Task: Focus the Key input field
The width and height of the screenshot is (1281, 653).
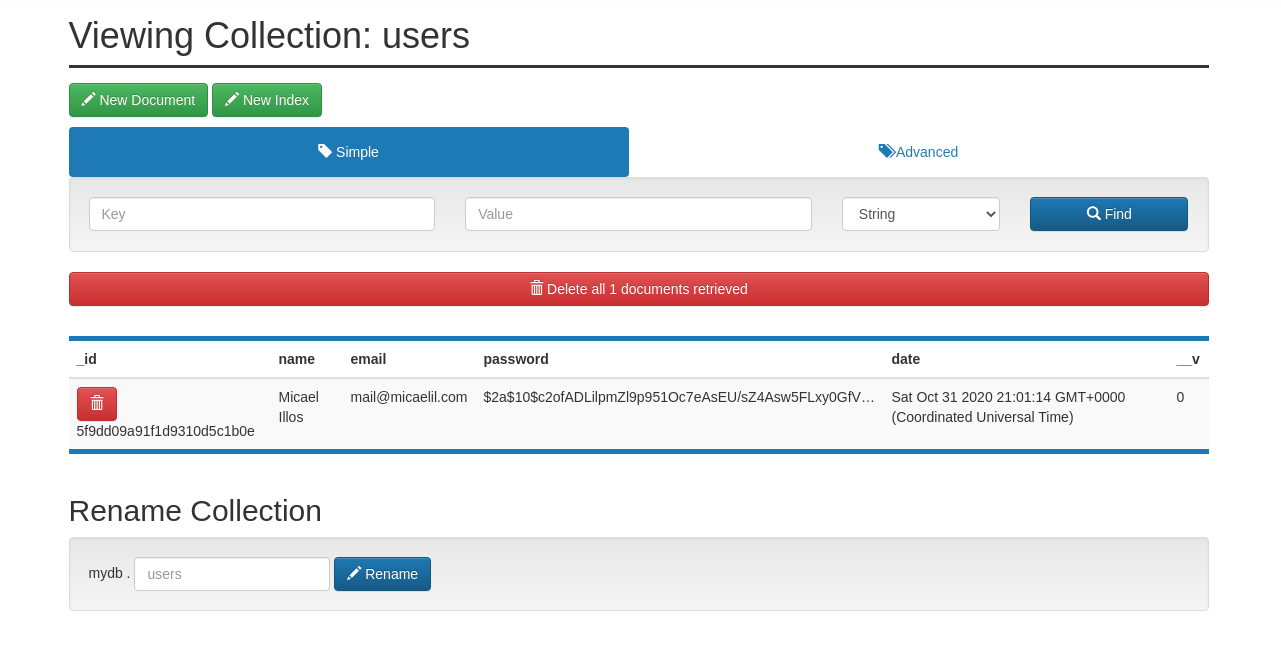Action: tap(262, 214)
